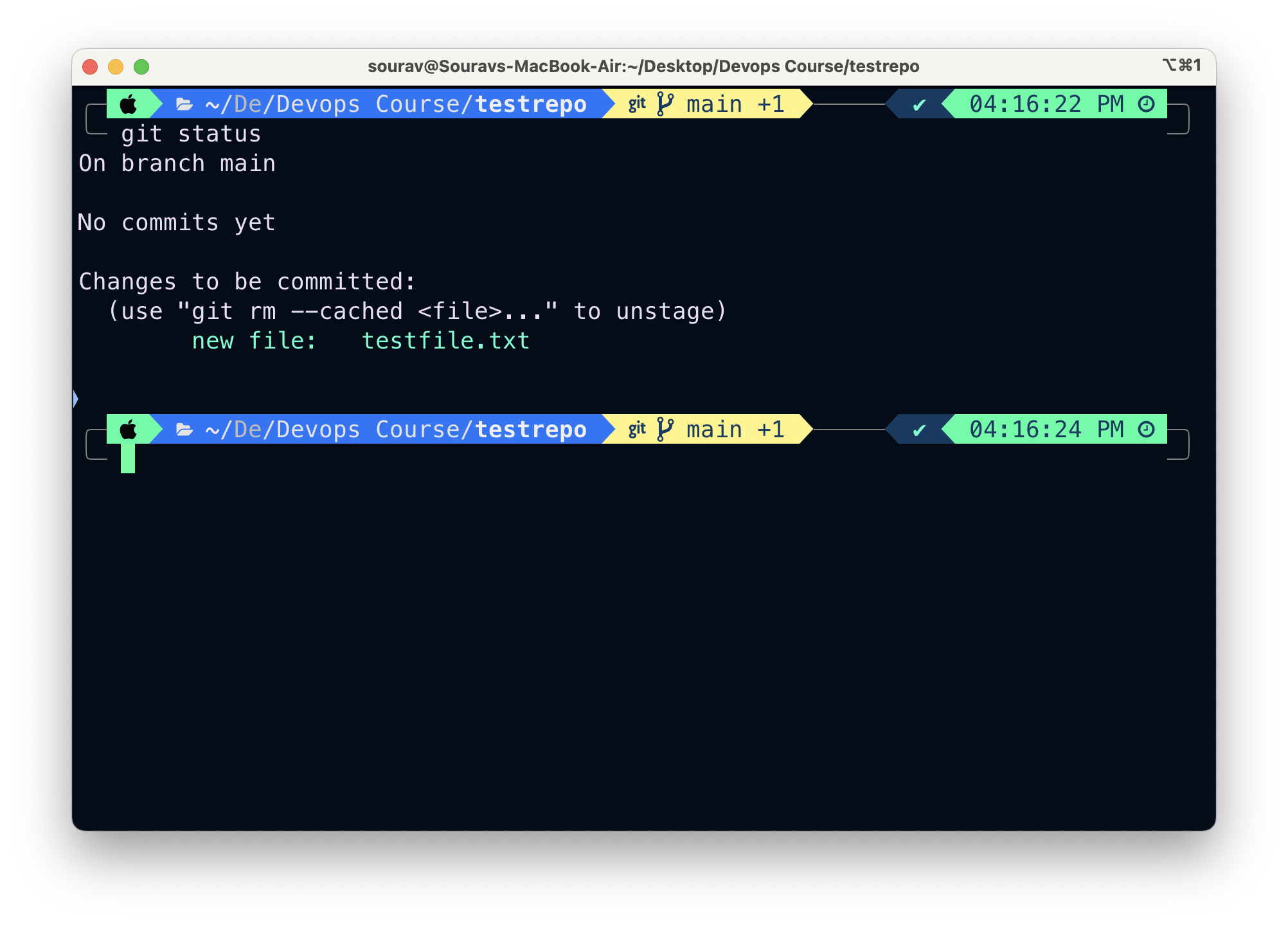Click the checkmark status icon in the 04:16:22 prompt
1288x926 pixels.
pyautogui.click(x=919, y=105)
